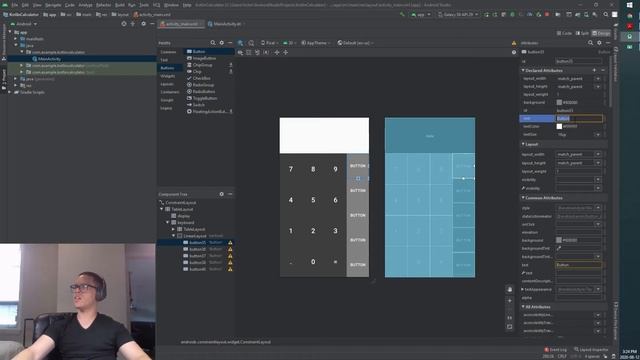Screen dimensions: 640x360
Task: Open the Help menu
Action: [x=187, y=5]
